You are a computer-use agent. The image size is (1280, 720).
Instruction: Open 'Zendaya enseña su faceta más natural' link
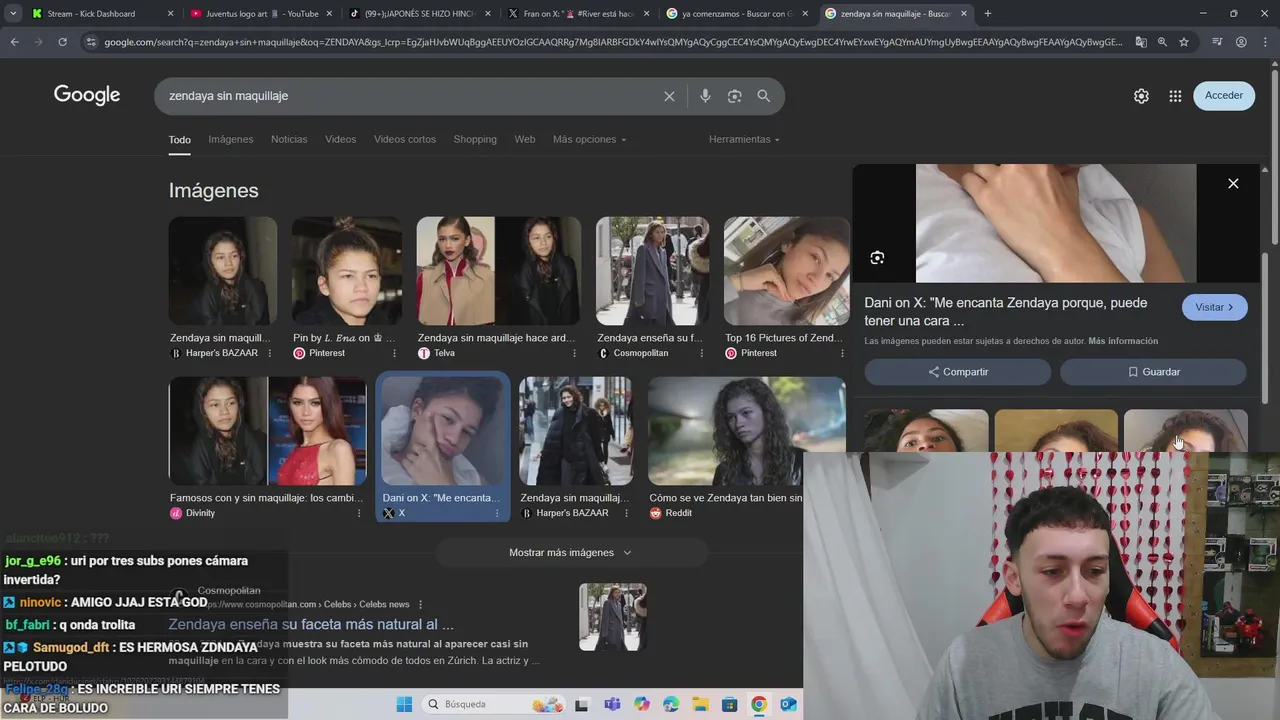pos(311,624)
